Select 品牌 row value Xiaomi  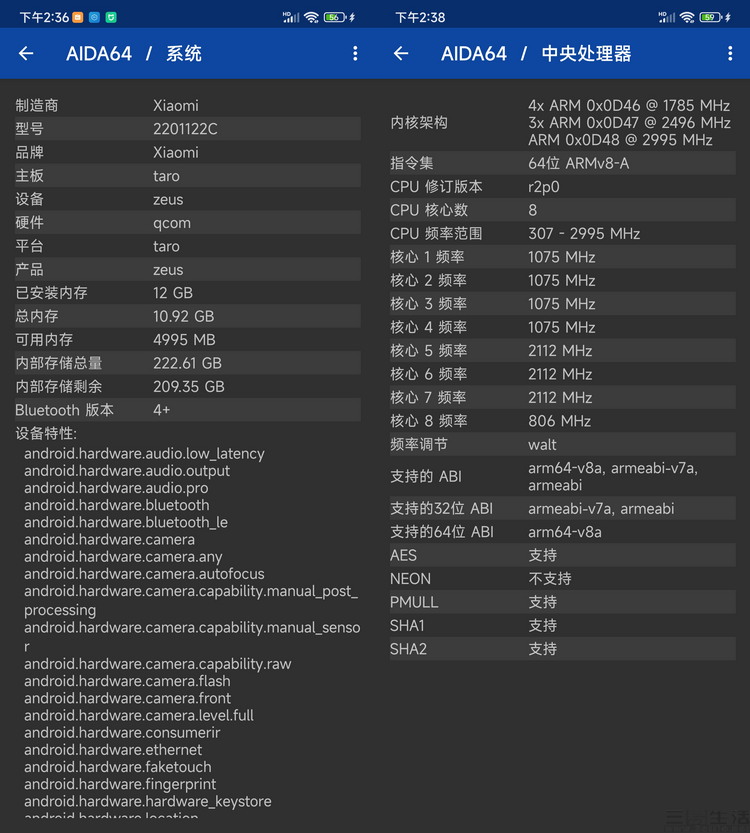(x=176, y=152)
